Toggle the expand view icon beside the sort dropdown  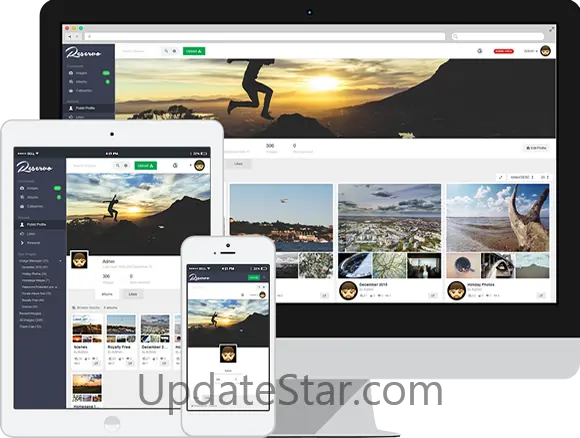tap(500, 178)
